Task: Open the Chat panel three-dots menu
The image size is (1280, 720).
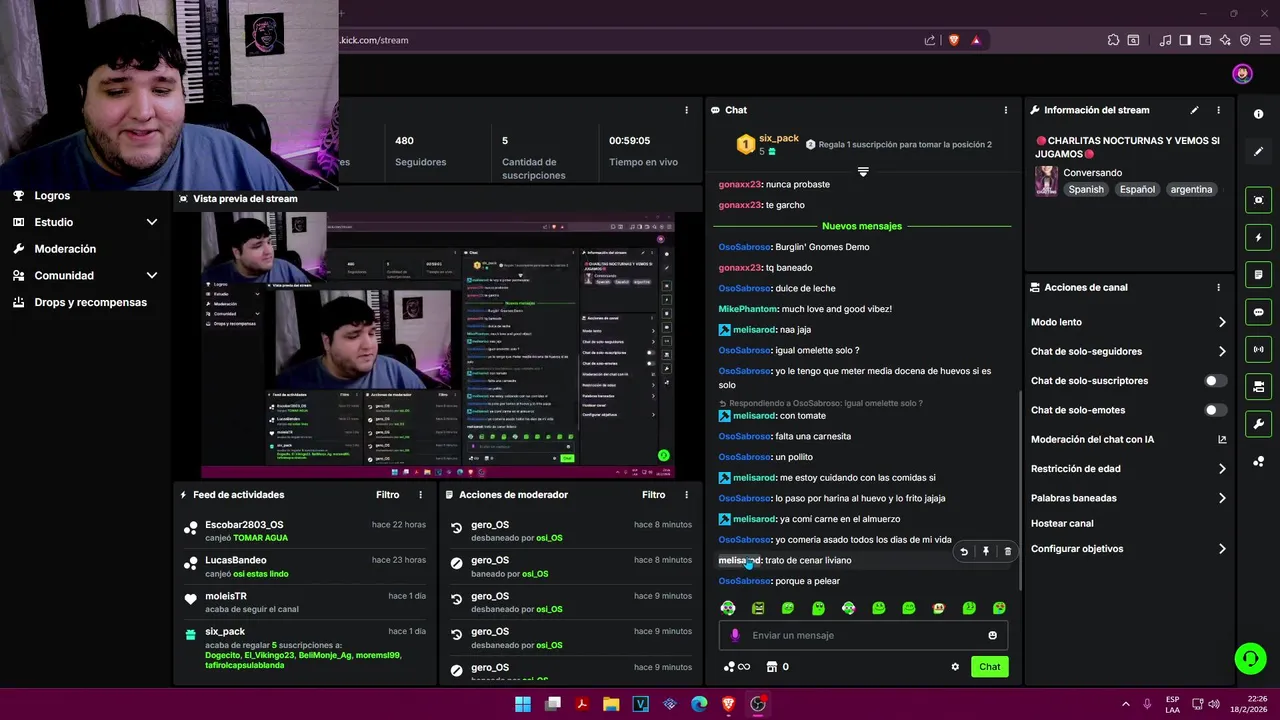Action: [x=1006, y=110]
